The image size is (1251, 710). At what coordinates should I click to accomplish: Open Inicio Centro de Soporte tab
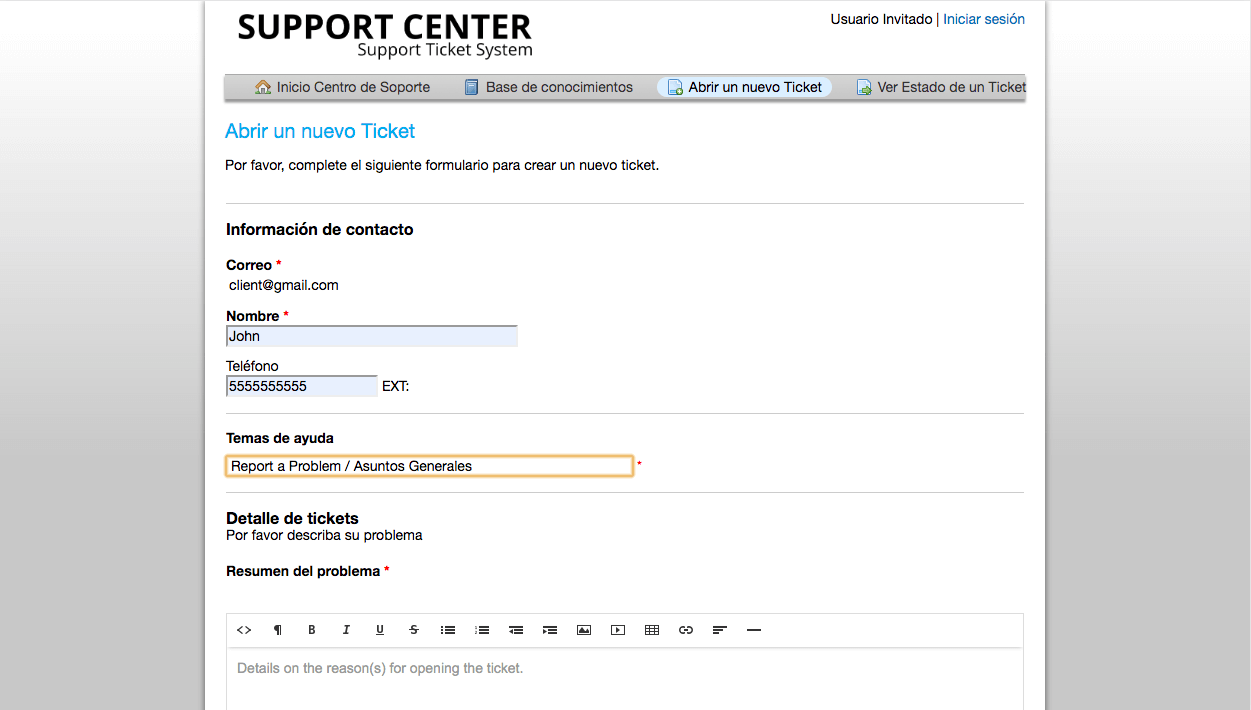tap(343, 87)
